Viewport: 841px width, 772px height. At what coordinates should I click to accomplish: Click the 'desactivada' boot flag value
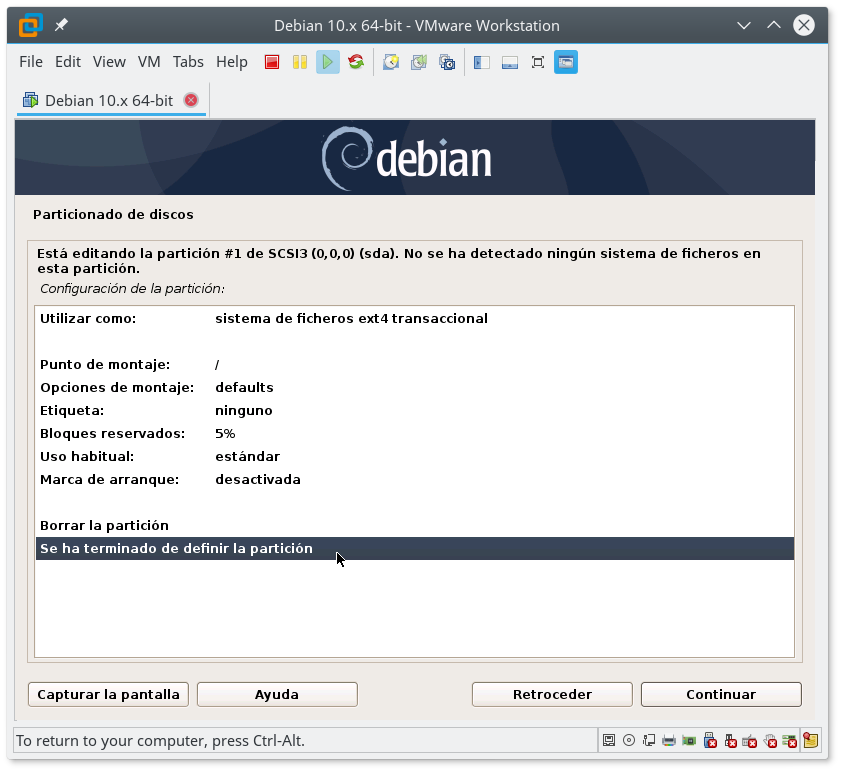click(x=258, y=480)
